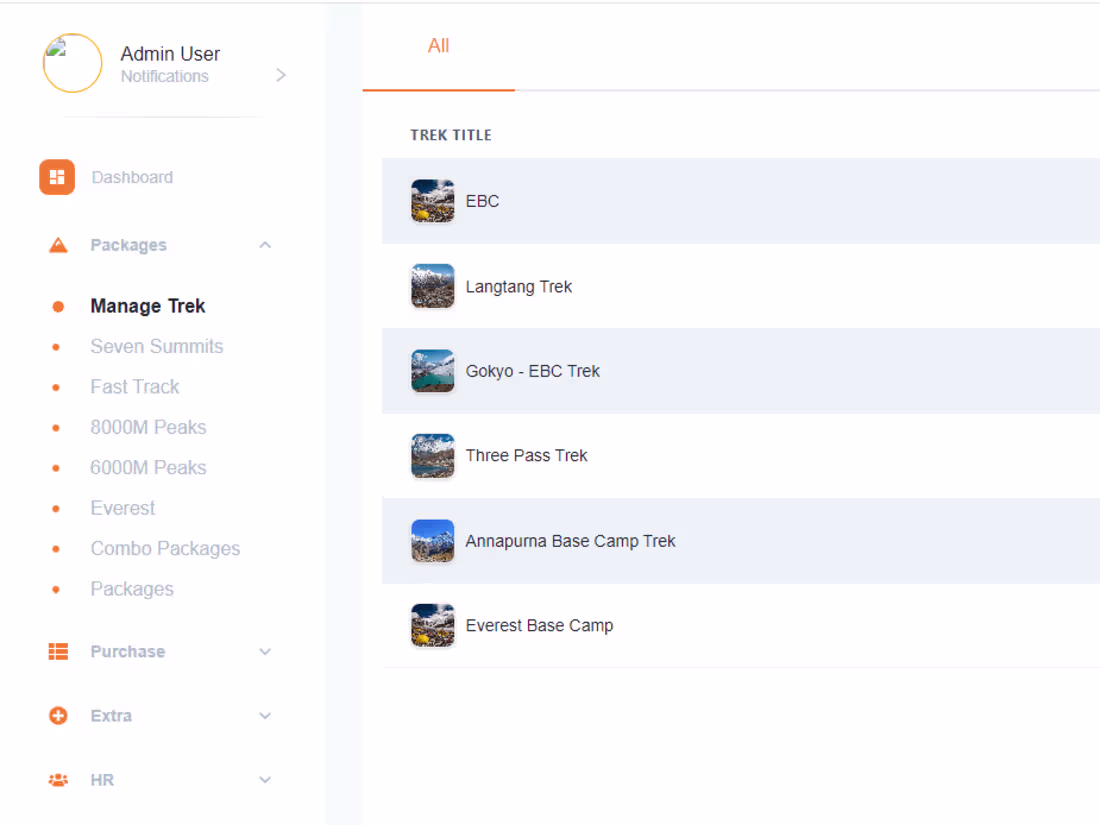This screenshot has height=825, width=1100.
Task: Go to Combo Packages
Action: (165, 549)
